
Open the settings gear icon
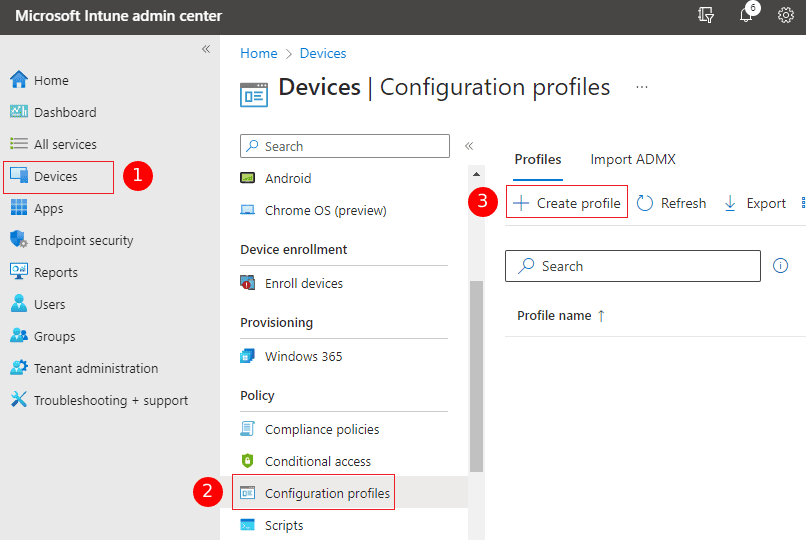point(786,16)
